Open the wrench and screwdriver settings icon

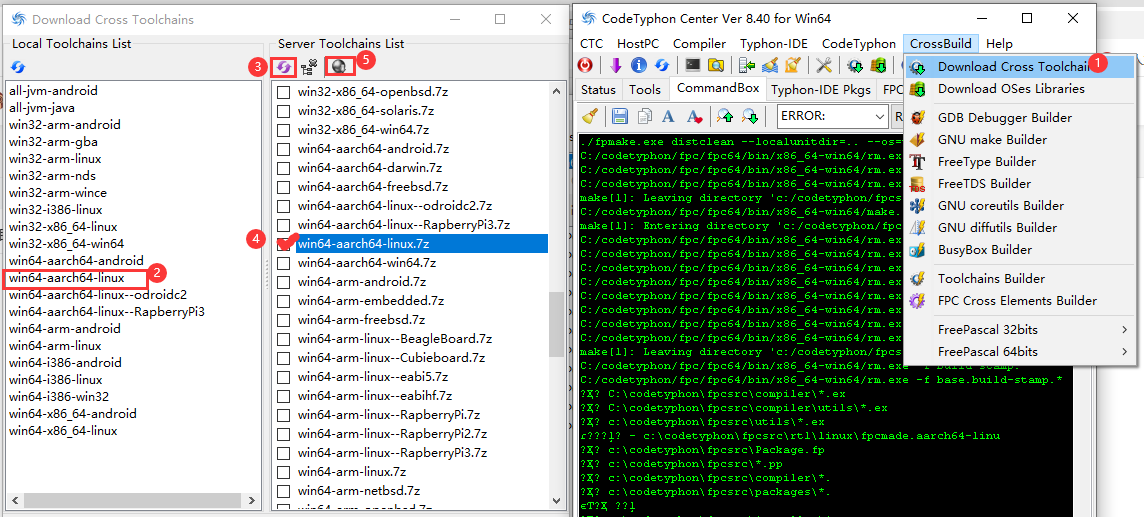click(824, 66)
